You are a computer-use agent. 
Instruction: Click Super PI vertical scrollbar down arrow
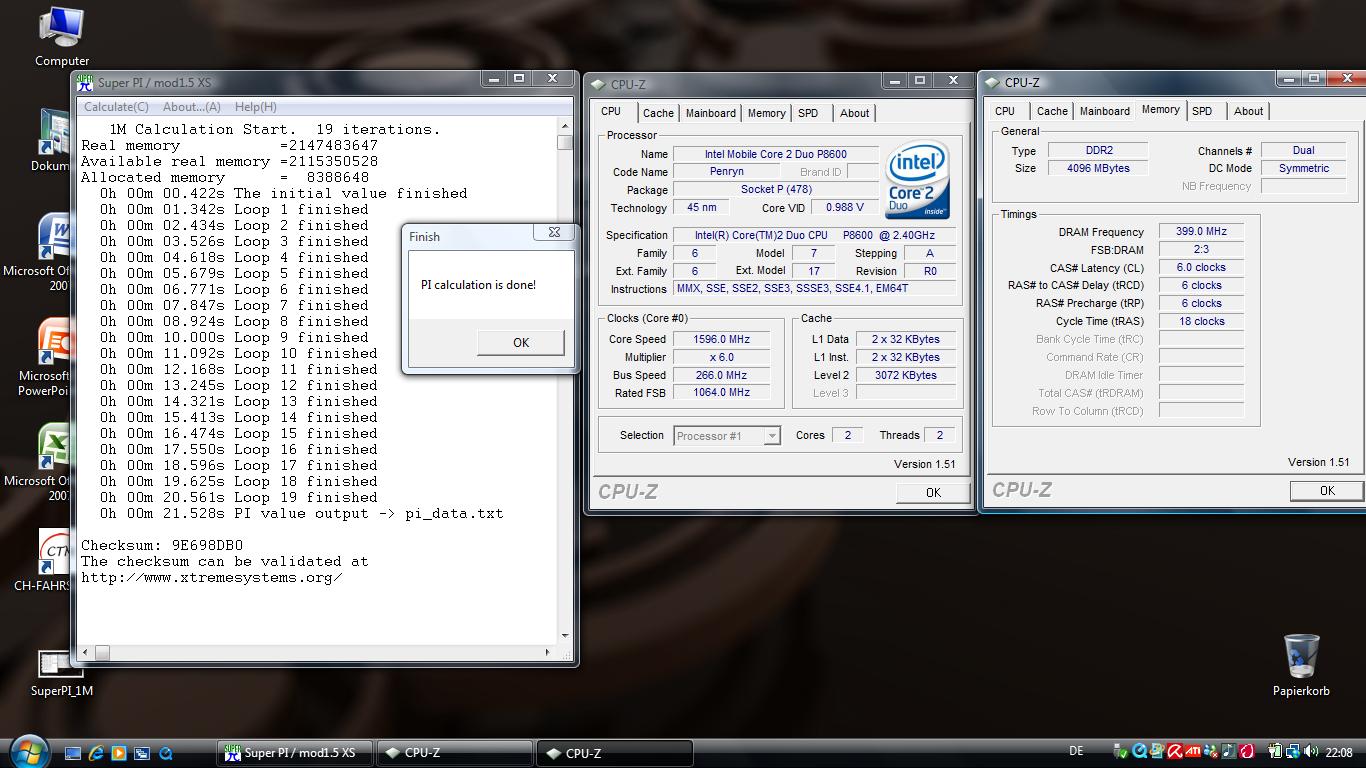pos(565,635)
